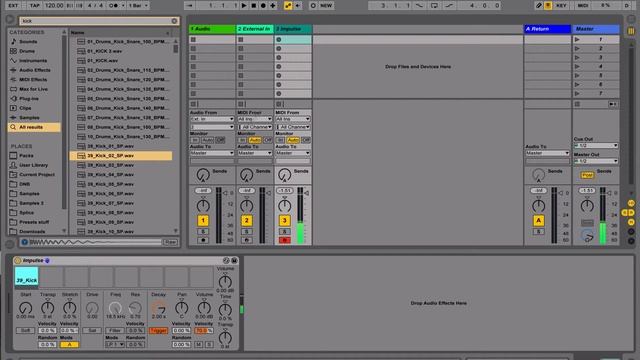Select the 1 Audio track header
The width and height of the screenshot is (640, 360).
212,29
